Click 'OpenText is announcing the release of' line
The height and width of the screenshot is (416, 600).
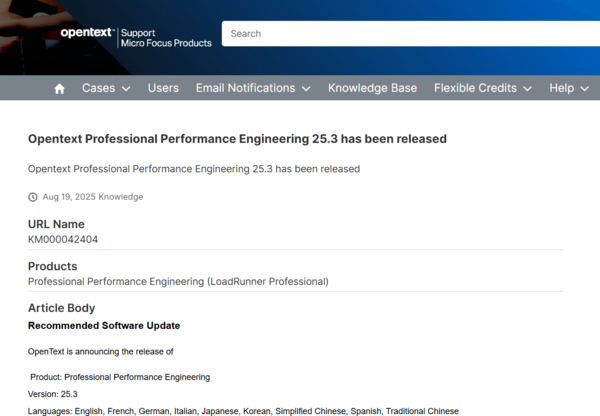click(x=101, y=352)
